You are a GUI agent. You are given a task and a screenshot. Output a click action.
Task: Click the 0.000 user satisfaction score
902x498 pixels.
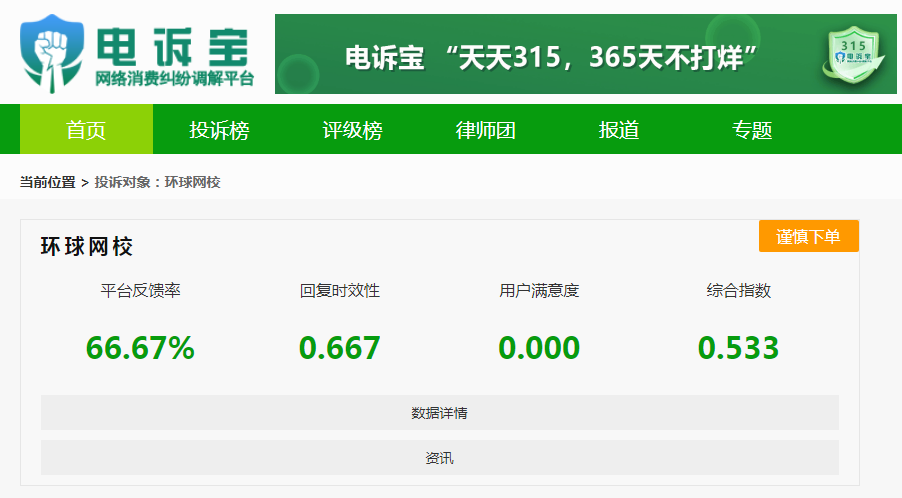[x=539, y=348]
